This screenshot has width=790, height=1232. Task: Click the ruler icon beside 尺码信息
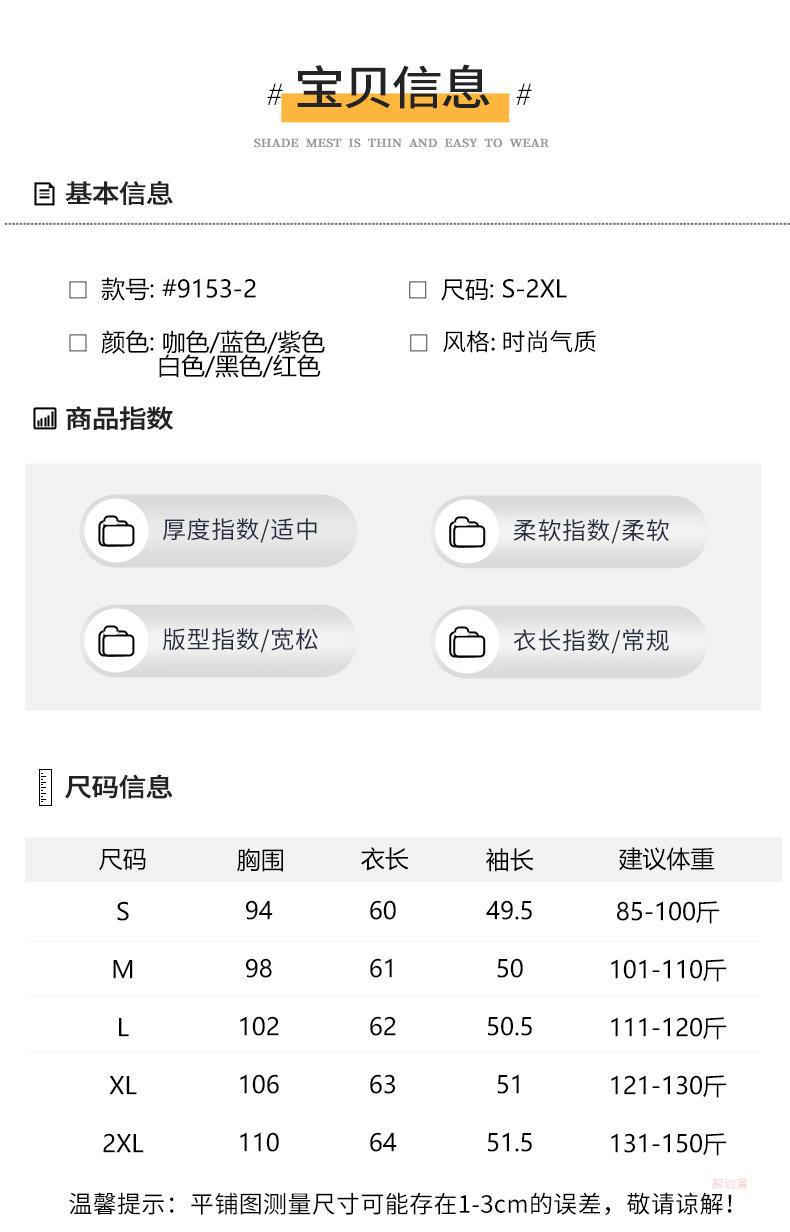(44, 787)
